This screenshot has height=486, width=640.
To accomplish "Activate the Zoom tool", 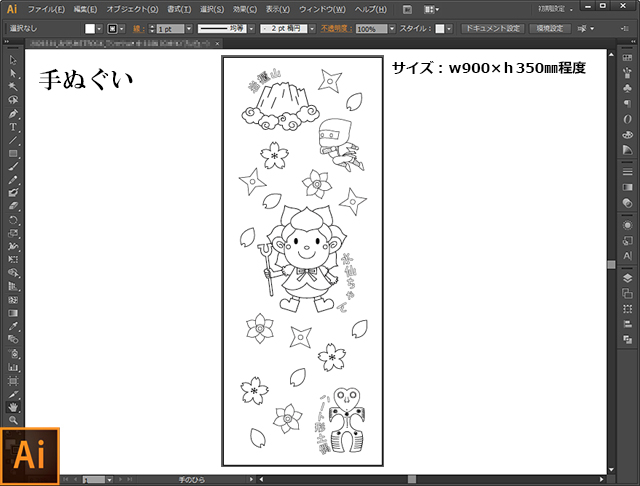I will [x=13, y=420].
